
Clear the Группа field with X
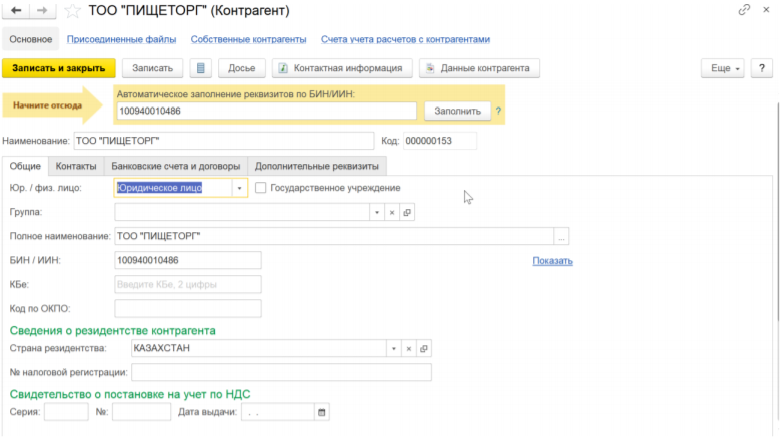(392, 212)
